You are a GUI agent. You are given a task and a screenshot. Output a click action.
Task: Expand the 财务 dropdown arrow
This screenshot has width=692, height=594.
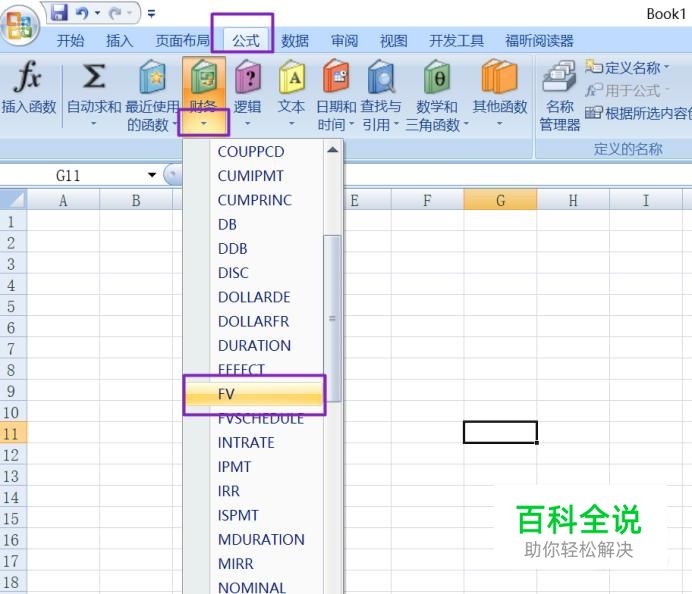[x=203, y=124]
